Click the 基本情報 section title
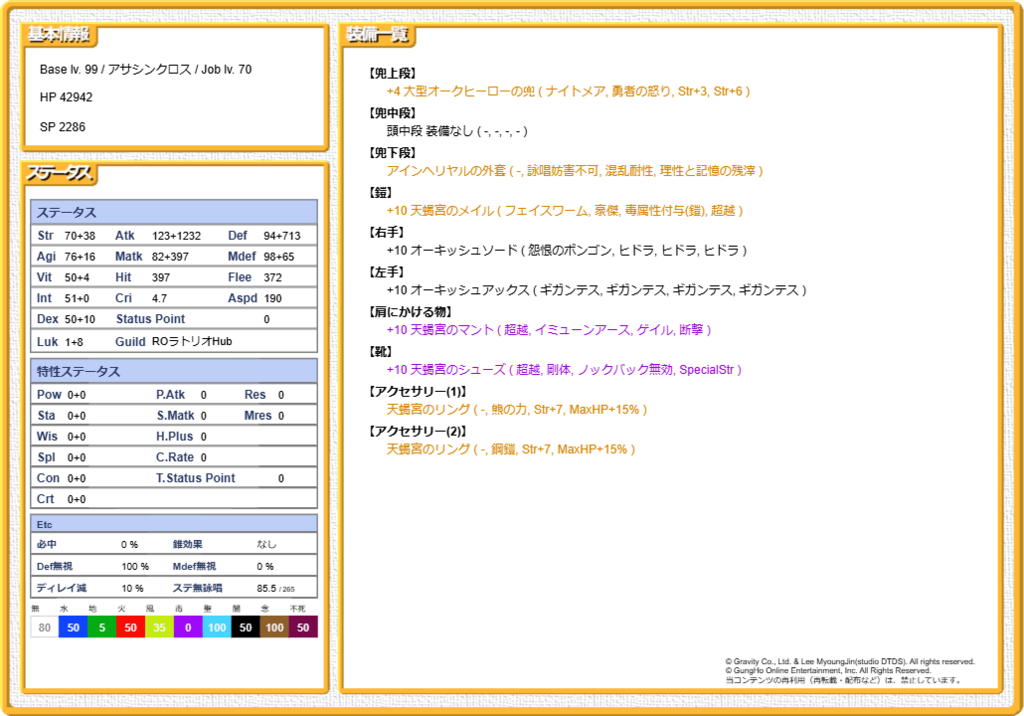 (x=59, y=35)
